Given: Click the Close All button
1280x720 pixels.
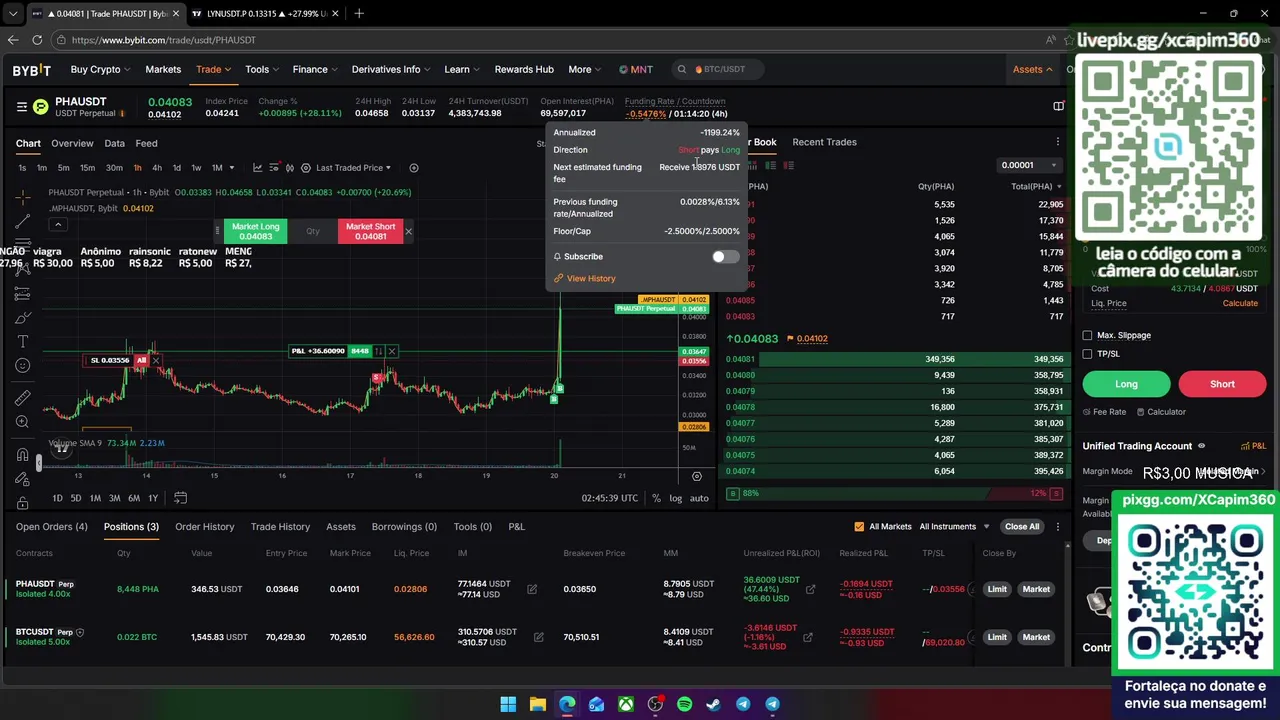Looking at the screenshot, I should click(x=1022, y=527).
